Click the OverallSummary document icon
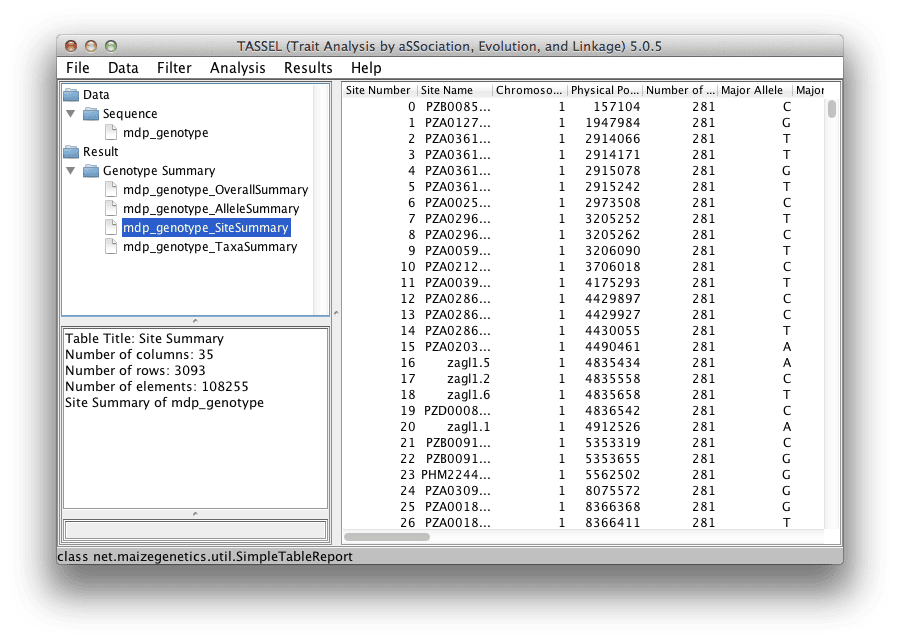 point(111,189)
